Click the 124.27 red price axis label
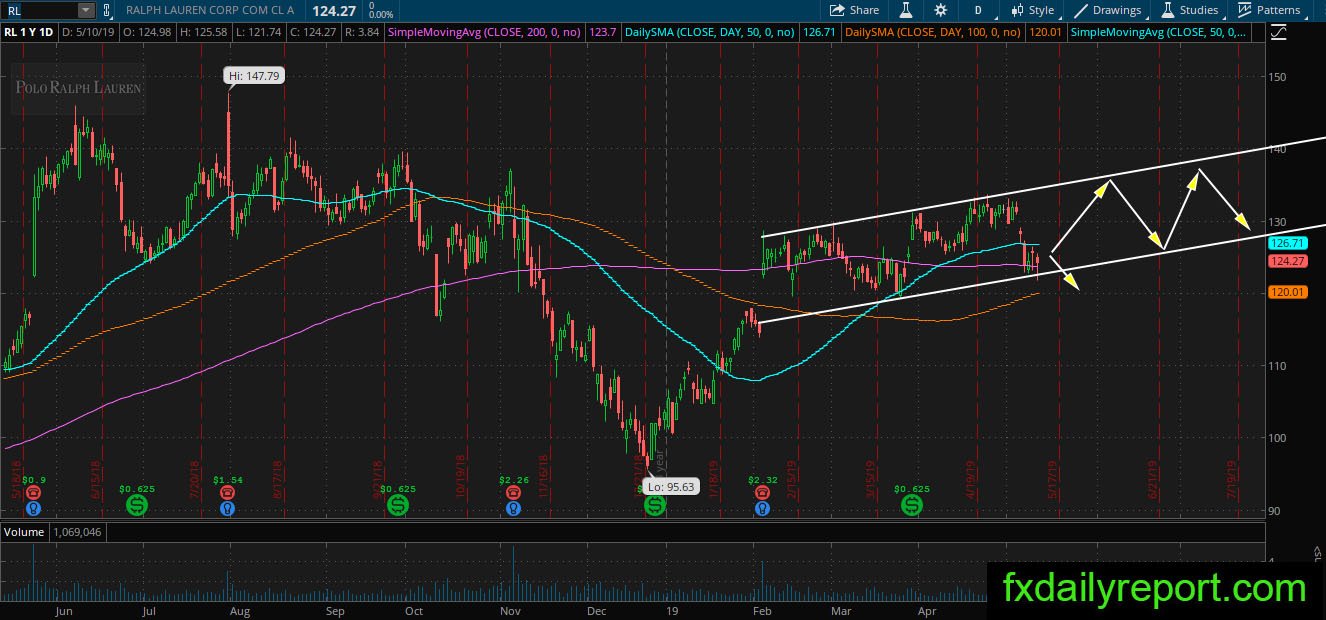The height and width of the screenshot is (620, 1326). [x=1286, y=261]
